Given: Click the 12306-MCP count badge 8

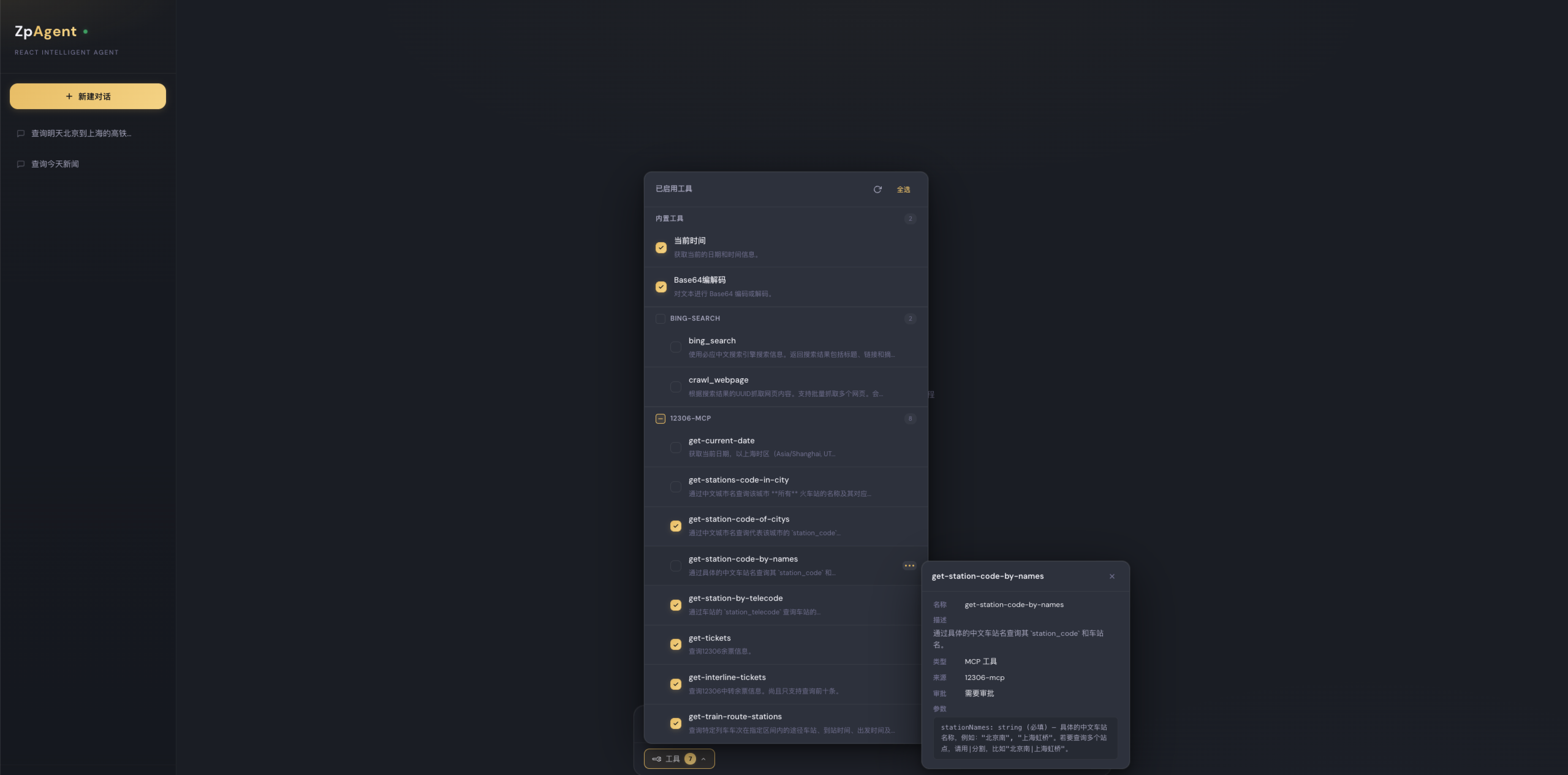Looking at the screenshot, I should pos(910,419).
